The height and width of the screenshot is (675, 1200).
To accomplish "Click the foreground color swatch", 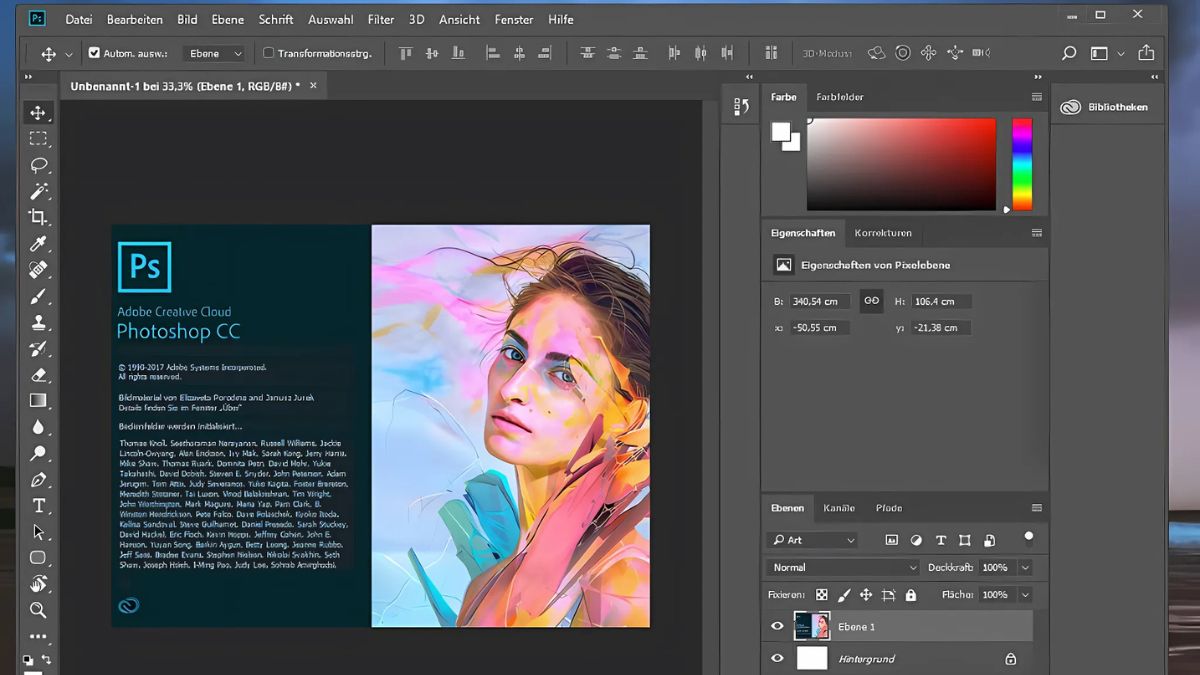I will click(x=780, y=132).
